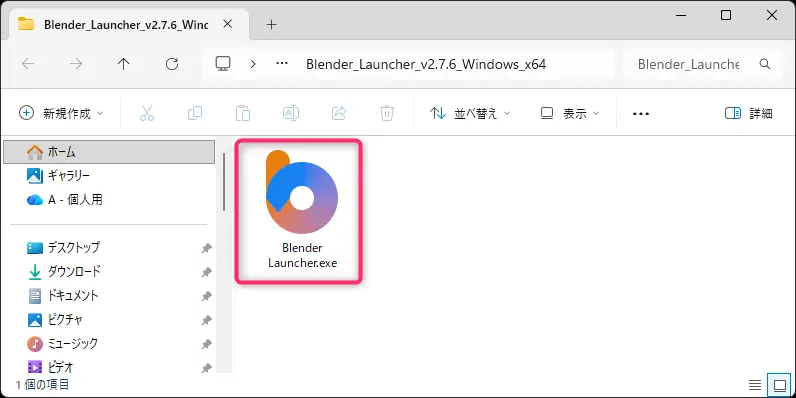The image size is (796, 398).
Task: Minimize the Explorer window
Action: pos(681,15)
